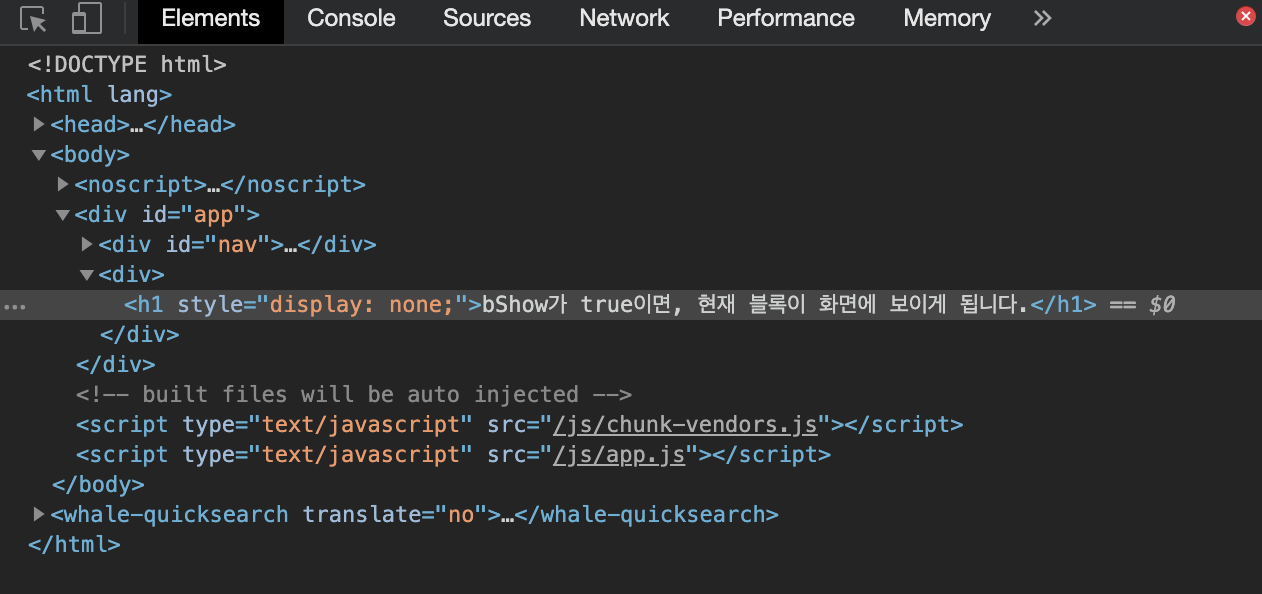Expand the whale-quicksearch element node
Viewport: 1262px width, 594px height.
click(39, 515)
